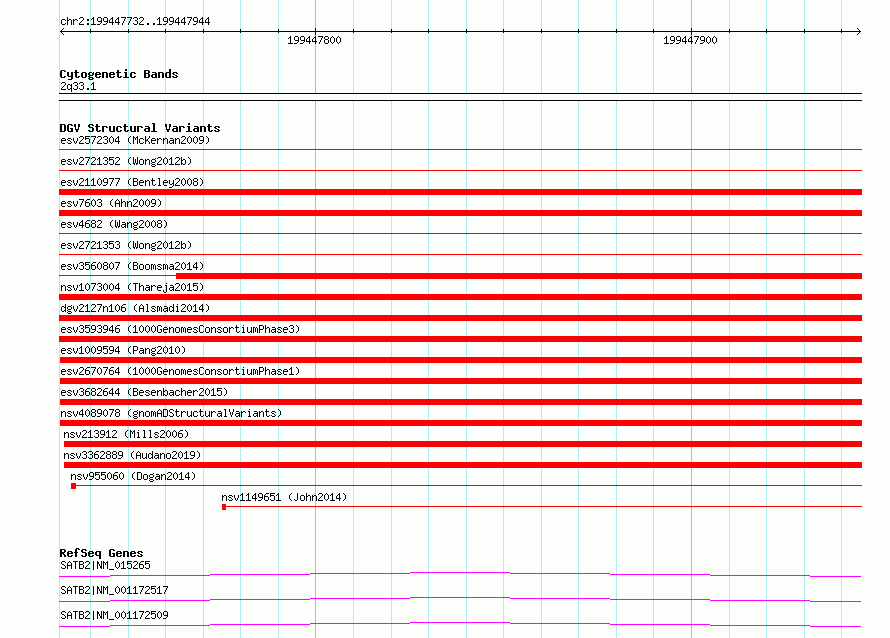Click the 199447900 ruler position label
The width and height of the screenshot is (890, 638).
click(x=690, y=40)
